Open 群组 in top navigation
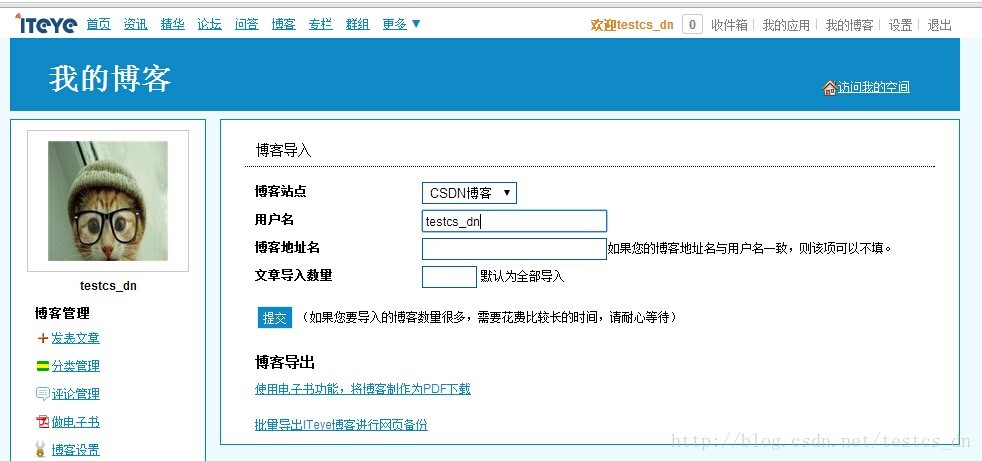982x461 pixels. click(x=357, y=24)
